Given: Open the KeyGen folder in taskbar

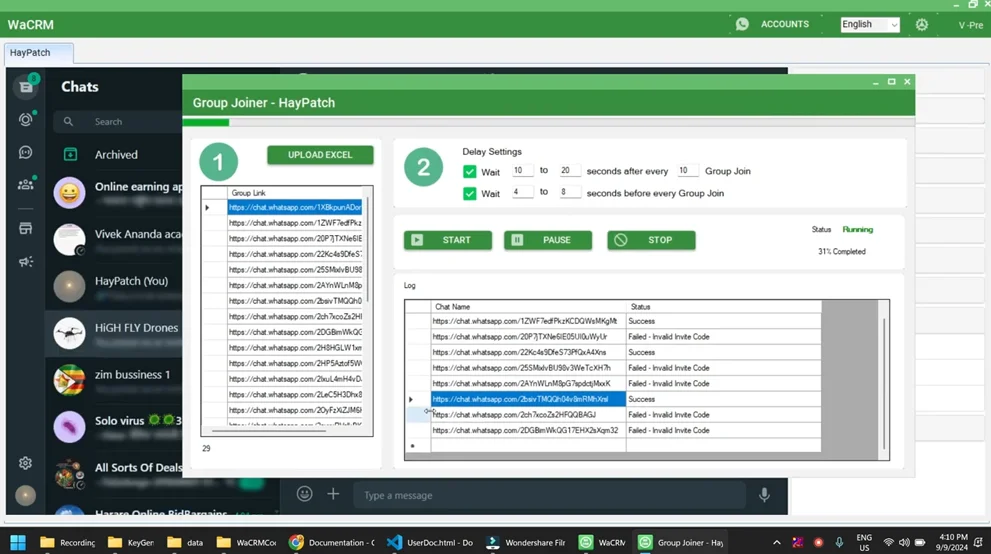Looking at the screenshot, I should tap(131, 542).
